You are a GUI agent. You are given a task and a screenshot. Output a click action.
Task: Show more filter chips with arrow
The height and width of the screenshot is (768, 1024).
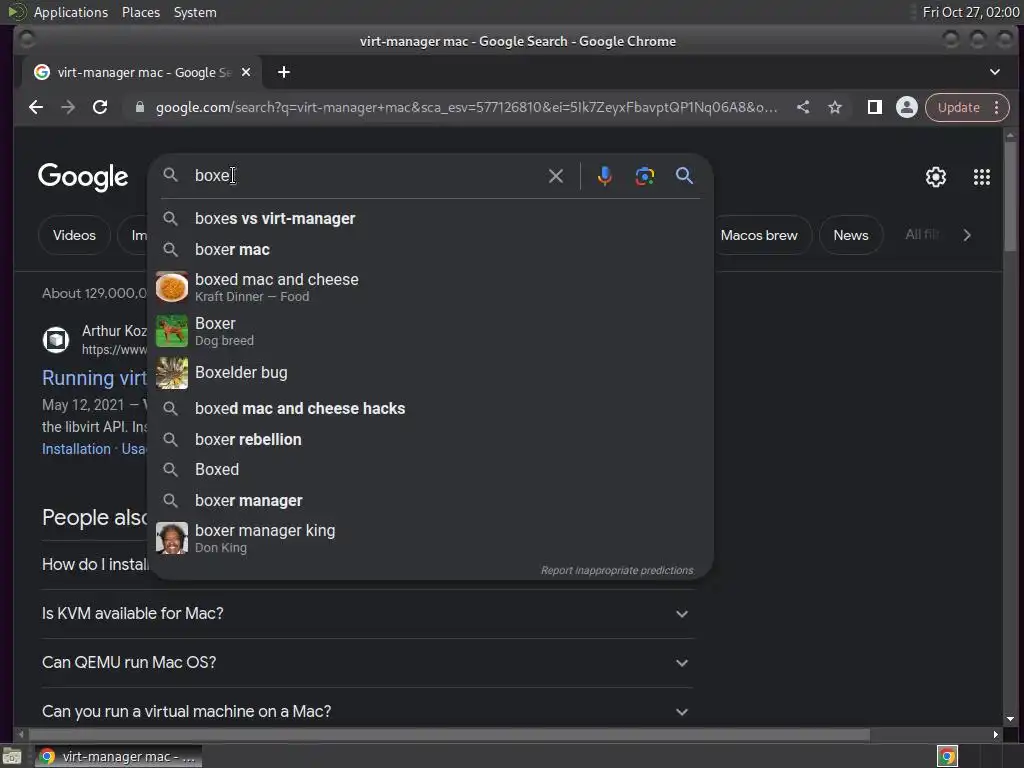[x=967, y=235]
